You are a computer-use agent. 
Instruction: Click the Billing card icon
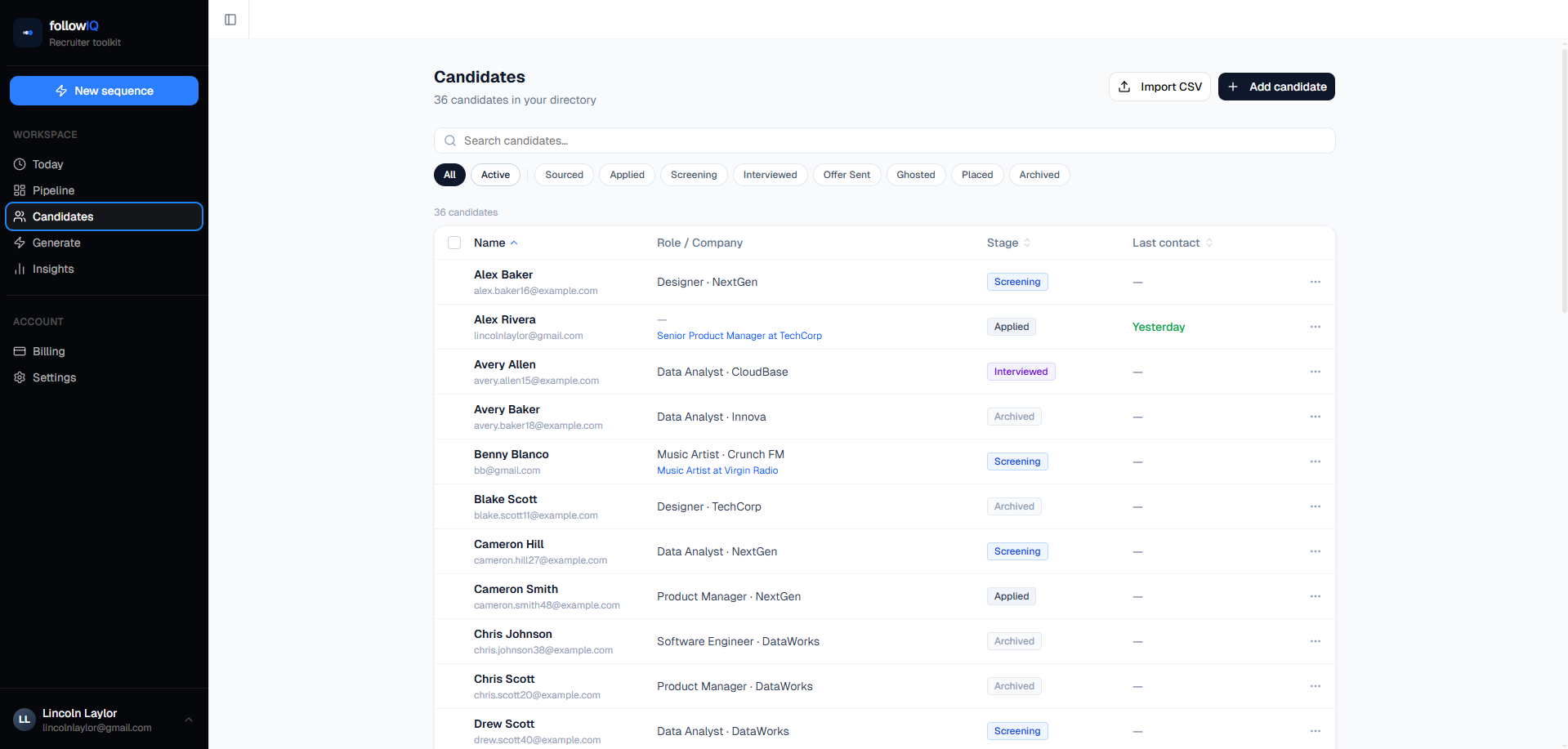(20, 351)
